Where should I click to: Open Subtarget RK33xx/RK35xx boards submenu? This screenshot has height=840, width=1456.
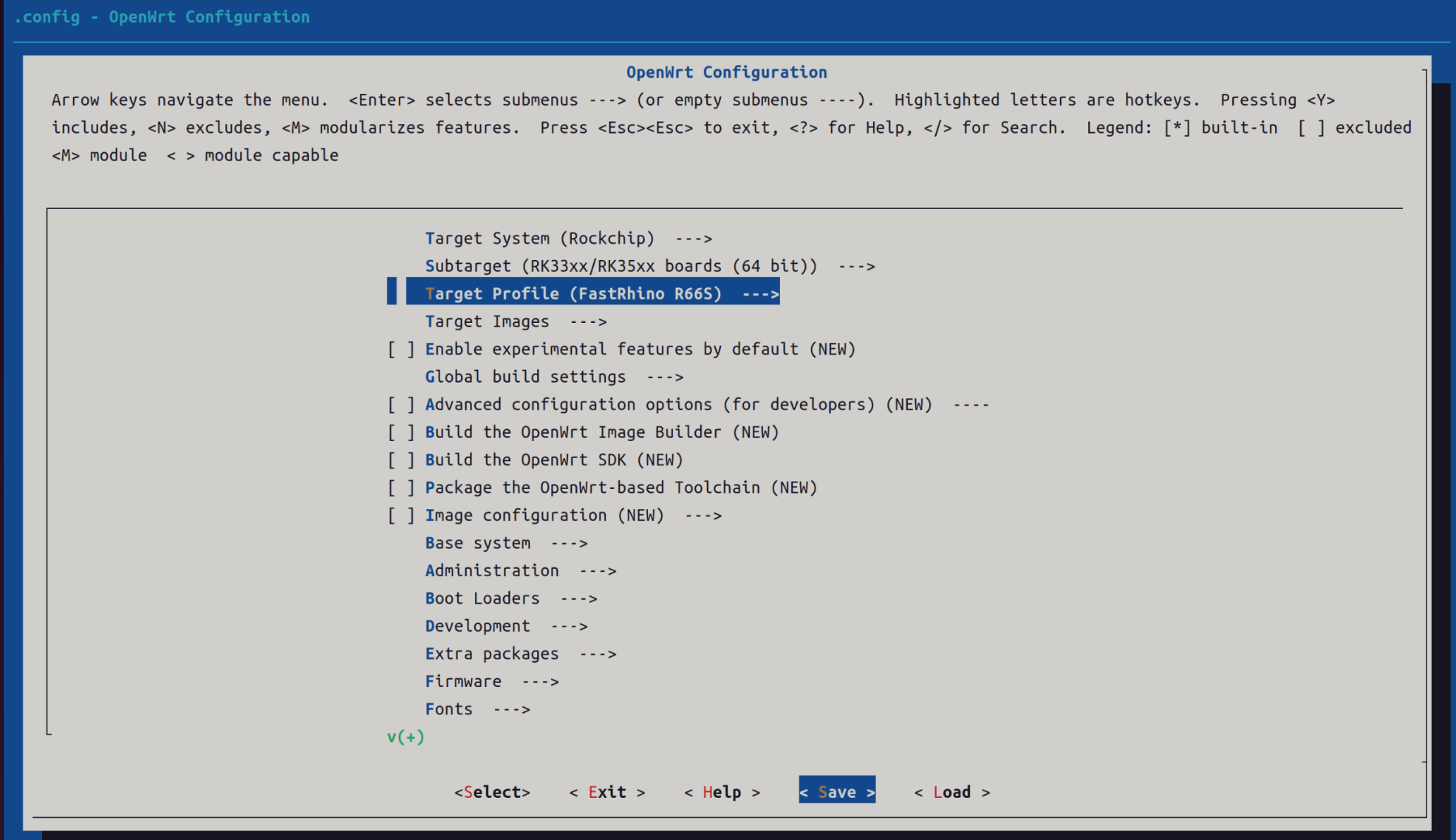(649, 266)
